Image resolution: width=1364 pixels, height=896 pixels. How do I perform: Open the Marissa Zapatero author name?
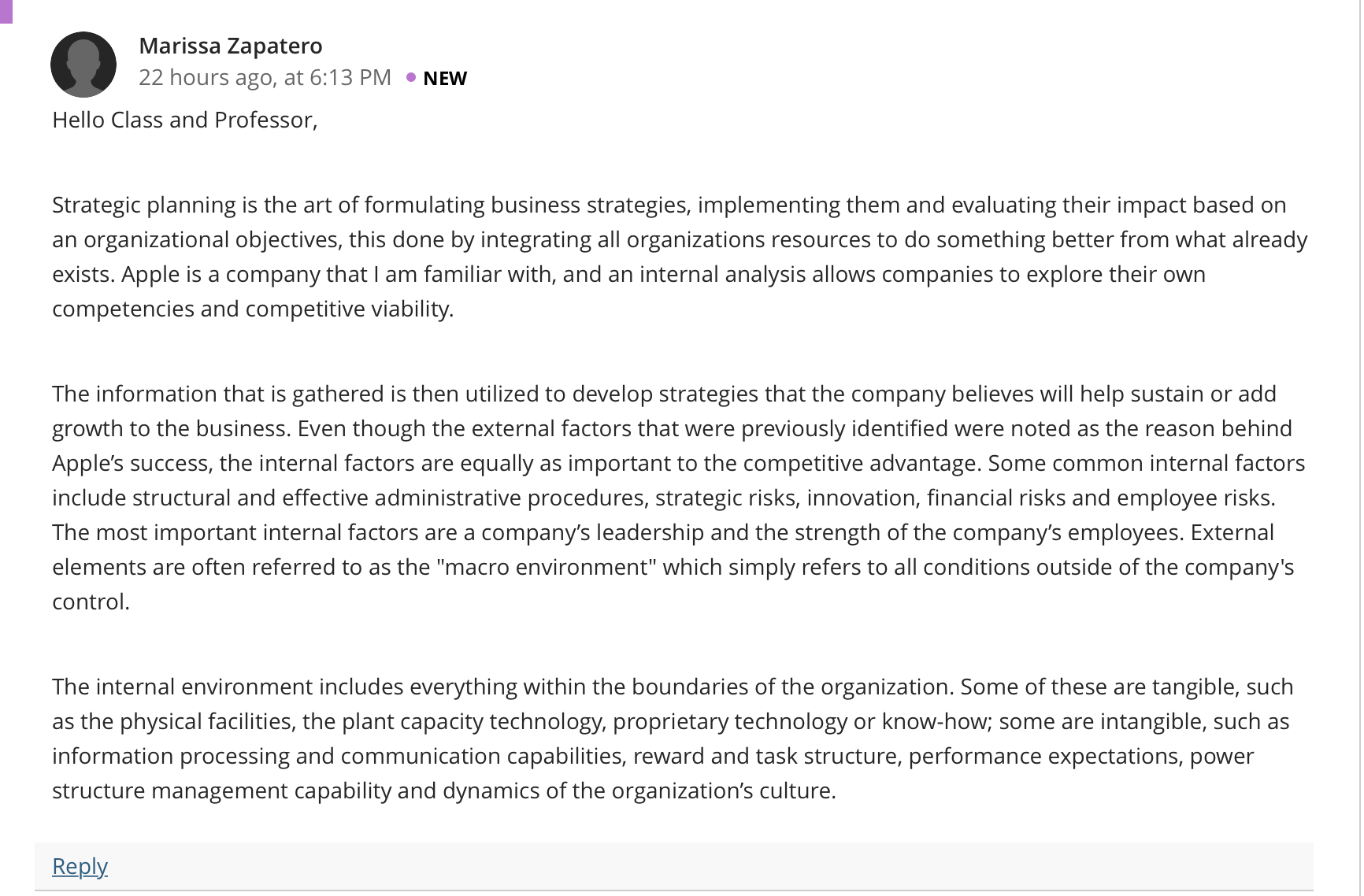tap(231, 46)
